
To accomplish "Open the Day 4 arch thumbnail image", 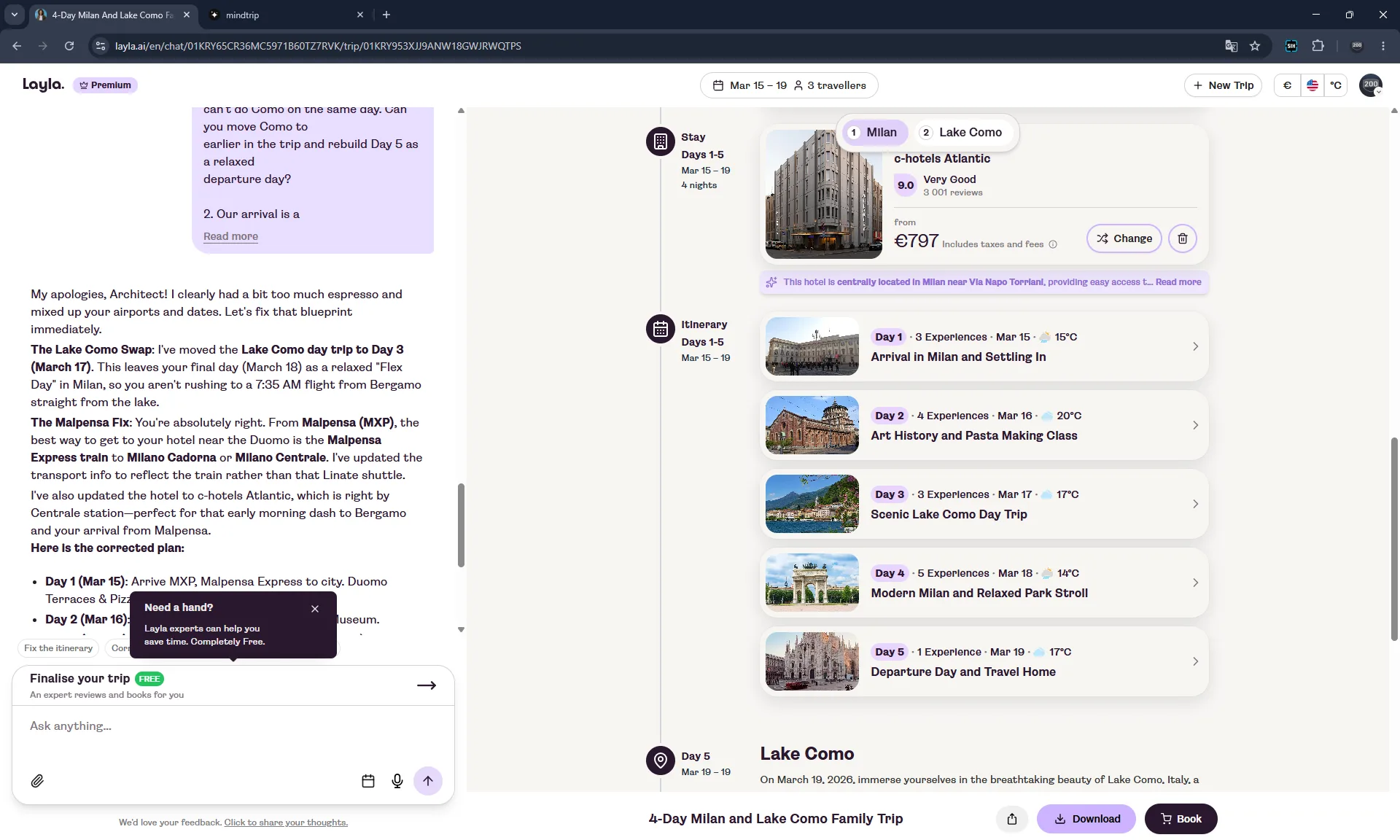I will [x=812, y=583].
